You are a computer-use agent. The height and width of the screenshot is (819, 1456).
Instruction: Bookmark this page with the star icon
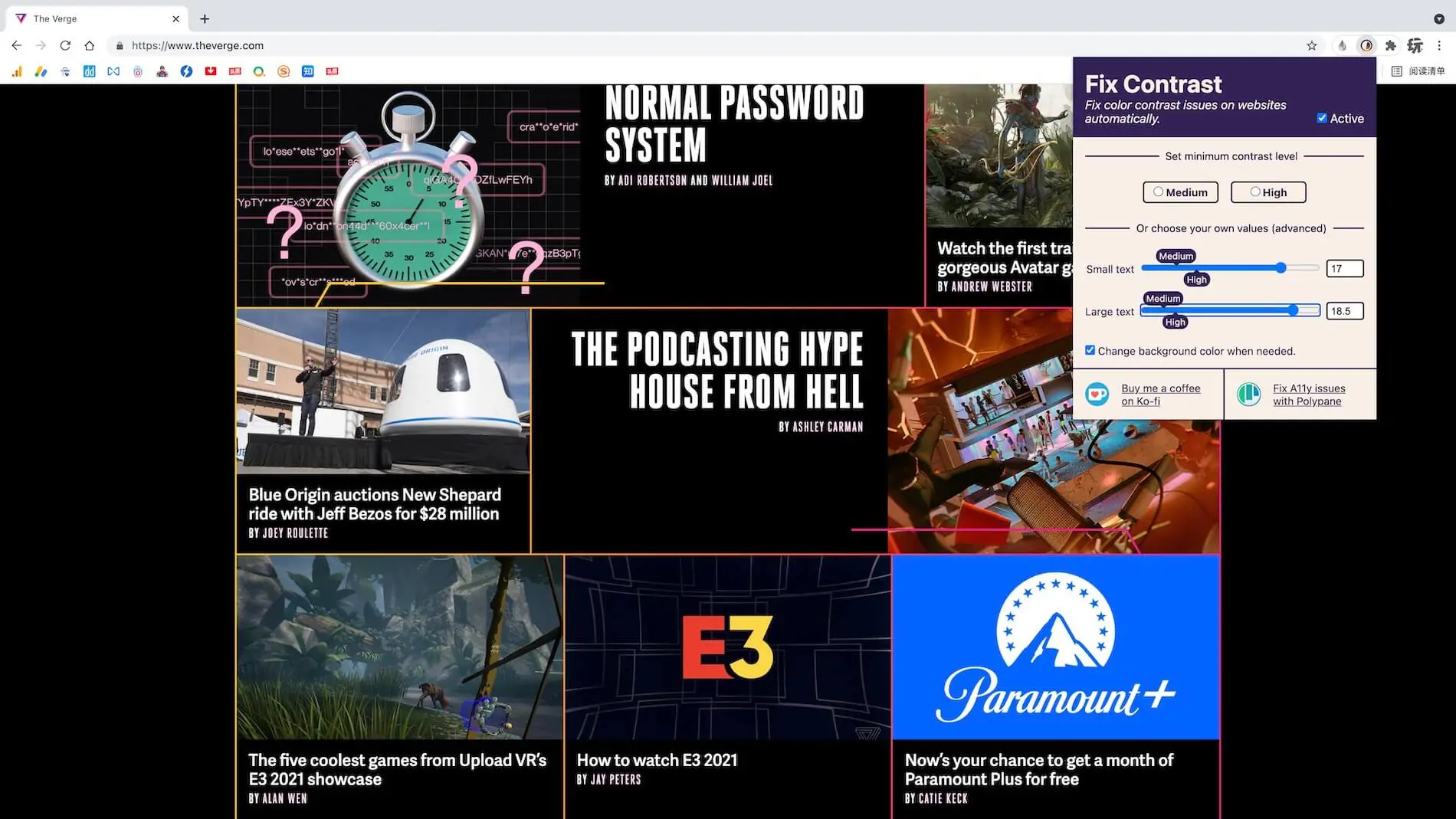pyautogui.click(x=1312, y=45)
